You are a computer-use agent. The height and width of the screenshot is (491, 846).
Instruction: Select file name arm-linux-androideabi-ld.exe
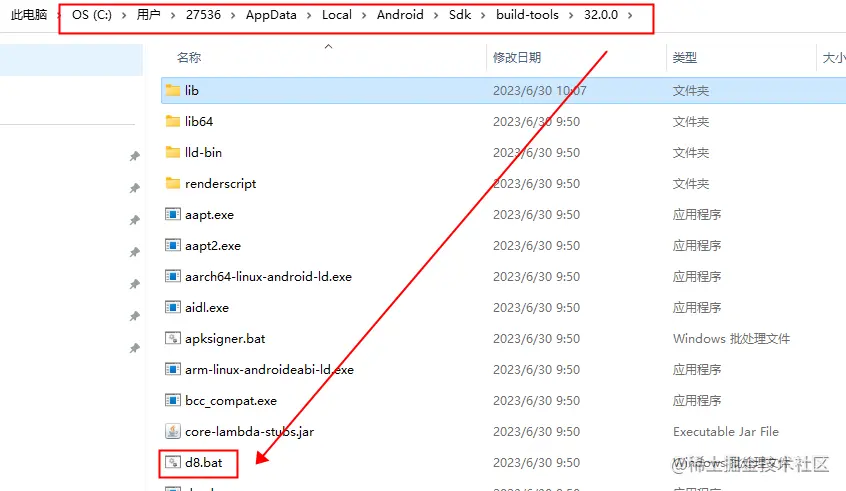269,370
